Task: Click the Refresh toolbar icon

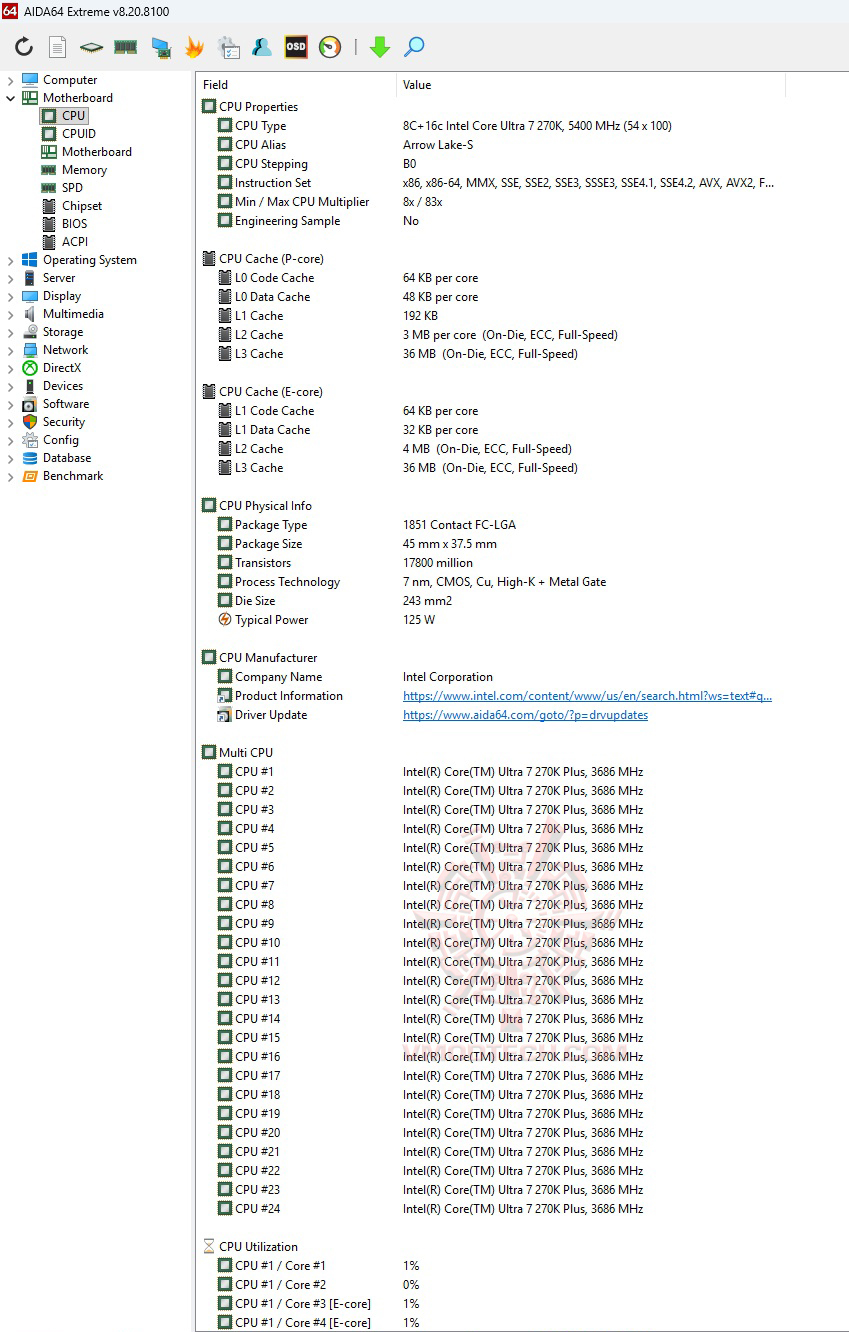Action: pyautogui.click(x=24, y=47)
